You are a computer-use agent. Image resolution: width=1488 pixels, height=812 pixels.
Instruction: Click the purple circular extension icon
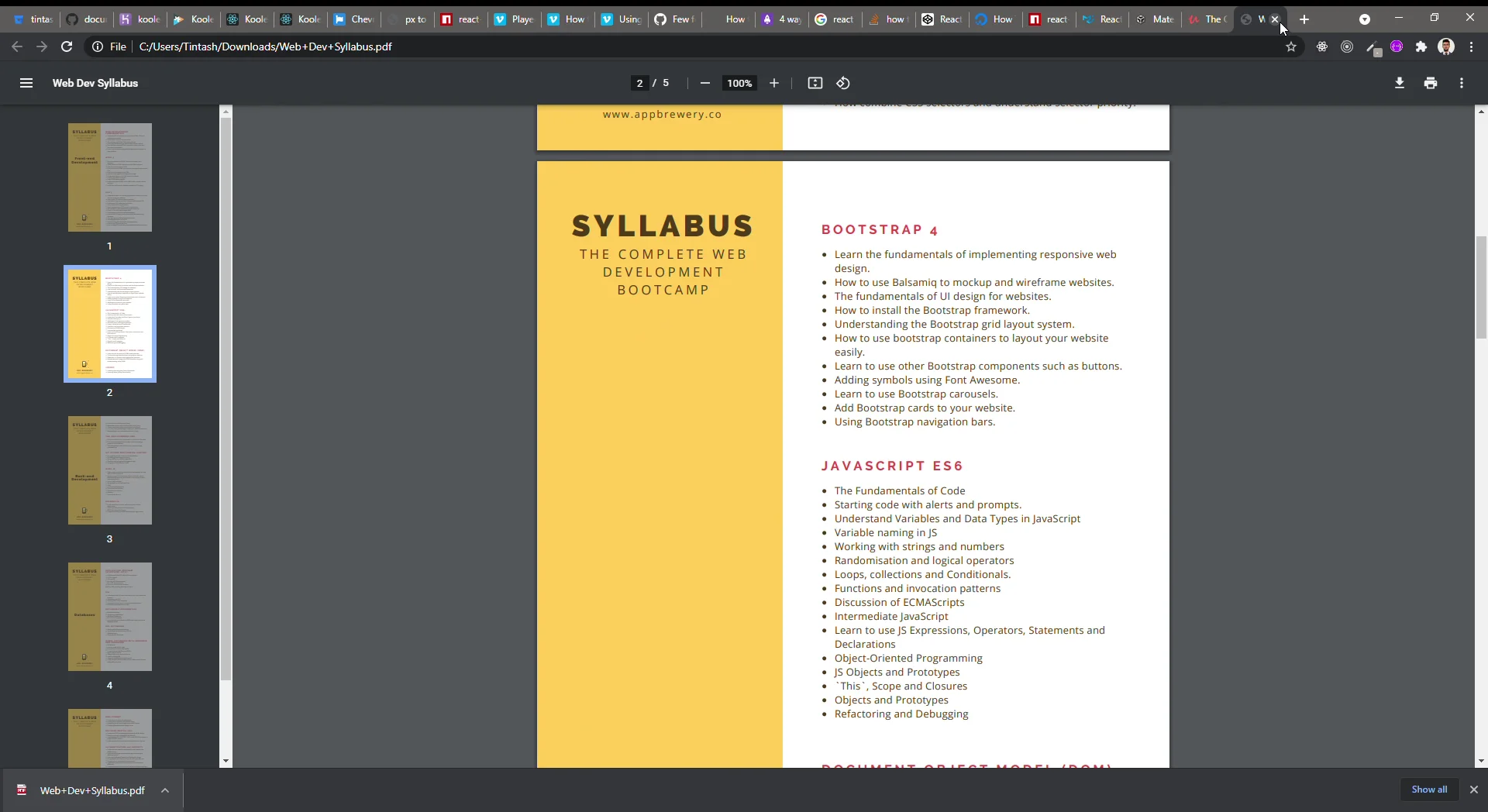[1397, 46]
